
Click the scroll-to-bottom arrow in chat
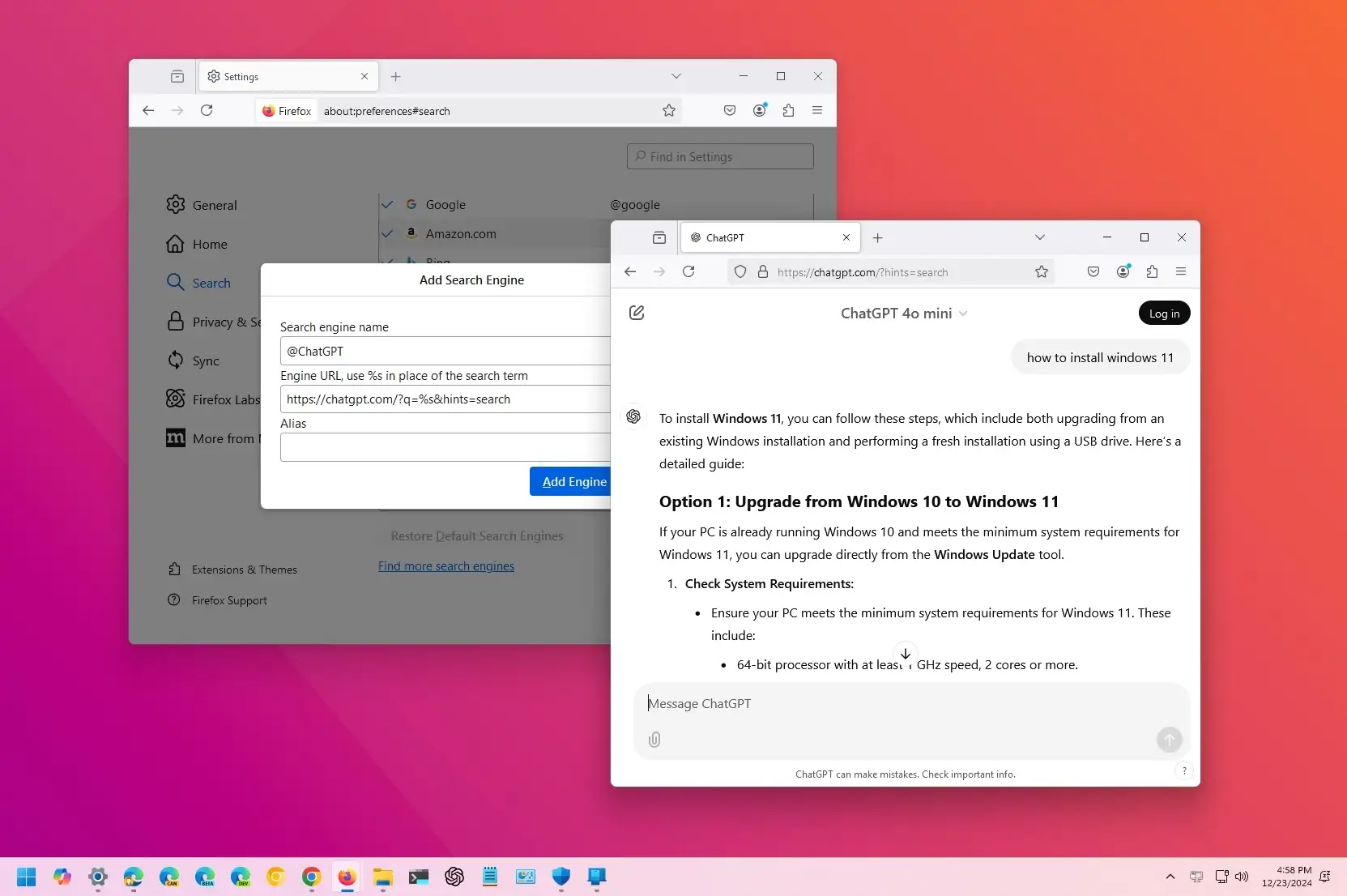pos(906,653)
